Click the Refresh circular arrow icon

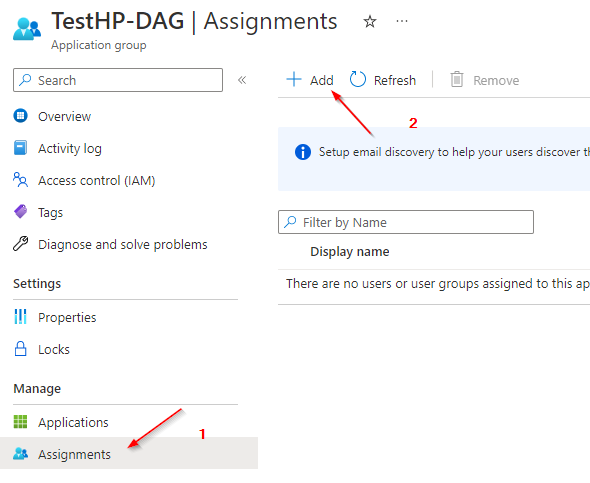[x=357, y=79]
